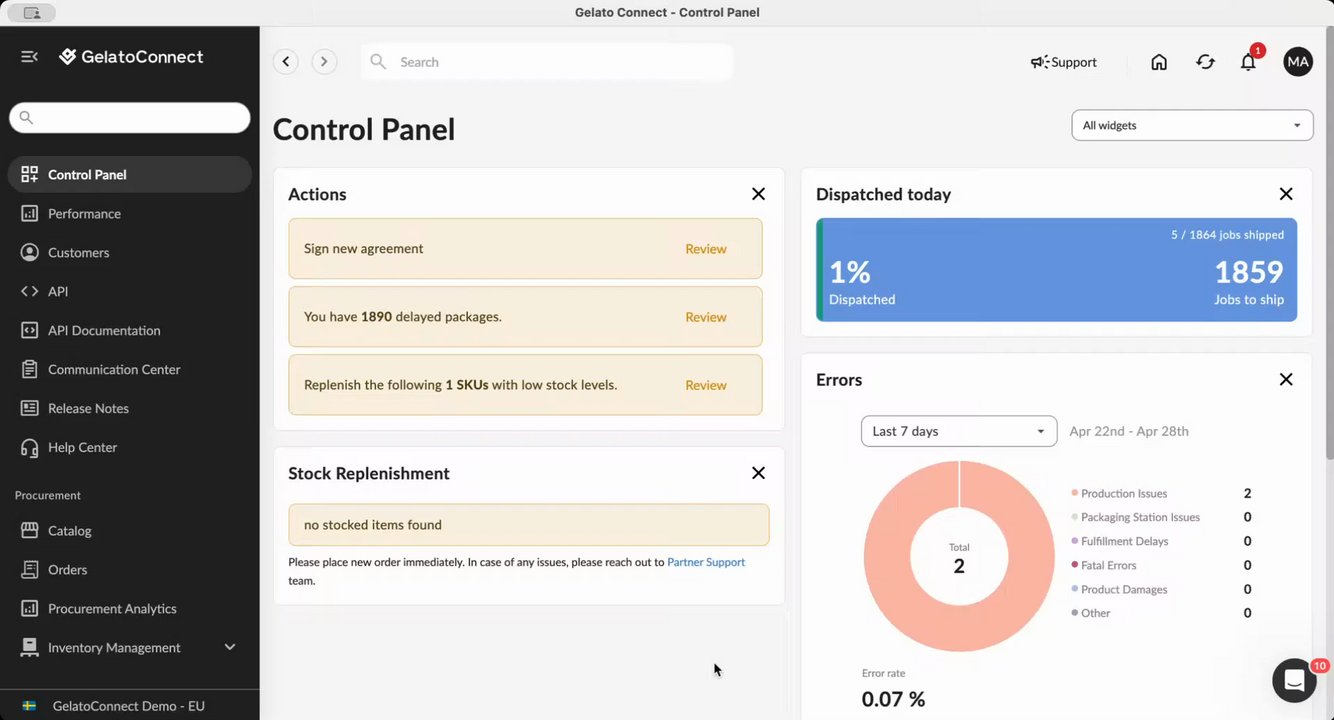Click the Performance chart icon
The image size is (1334, 720).
29,213
